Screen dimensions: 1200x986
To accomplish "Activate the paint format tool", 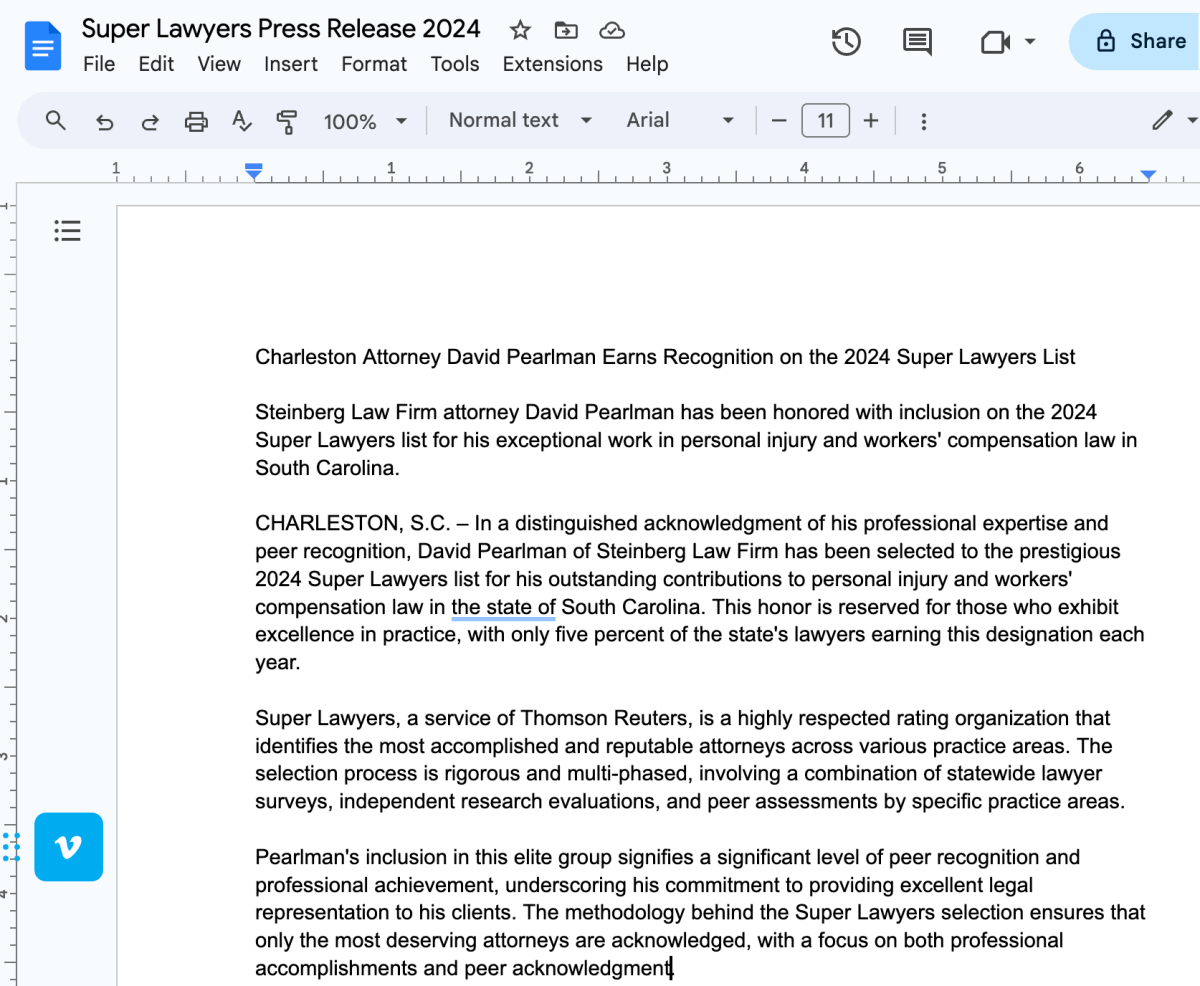I will tap(287, 121).
